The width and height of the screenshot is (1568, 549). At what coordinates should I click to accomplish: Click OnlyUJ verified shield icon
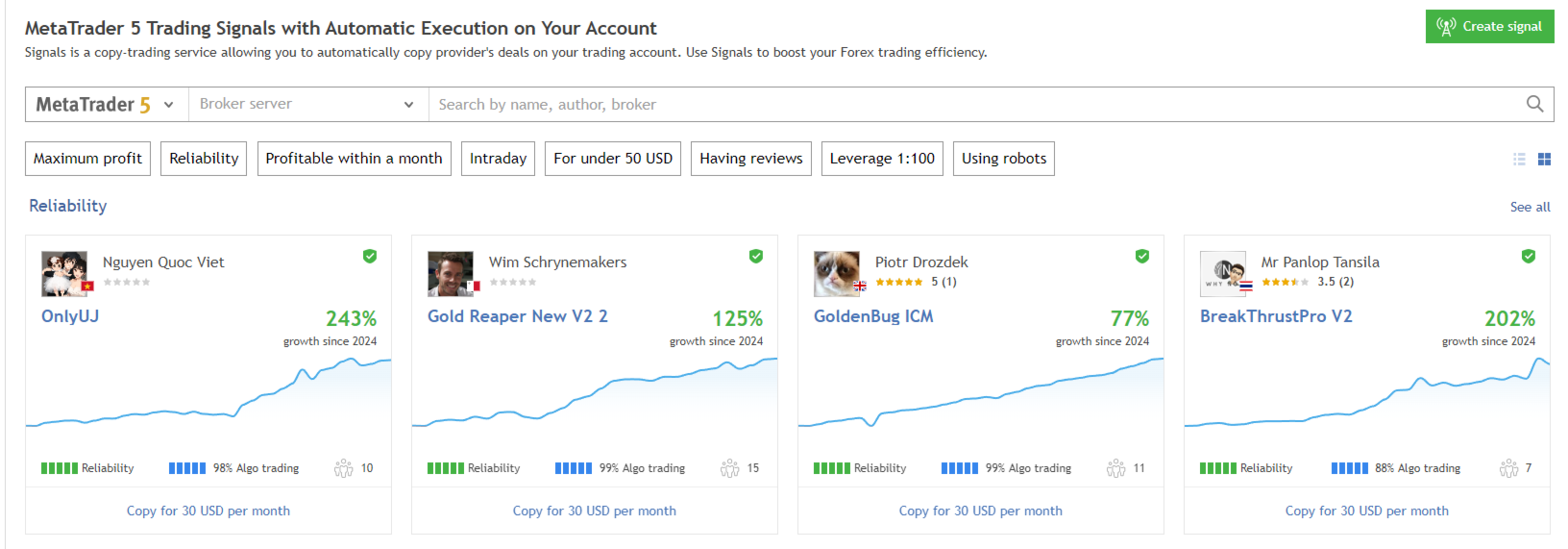[370, 256]
